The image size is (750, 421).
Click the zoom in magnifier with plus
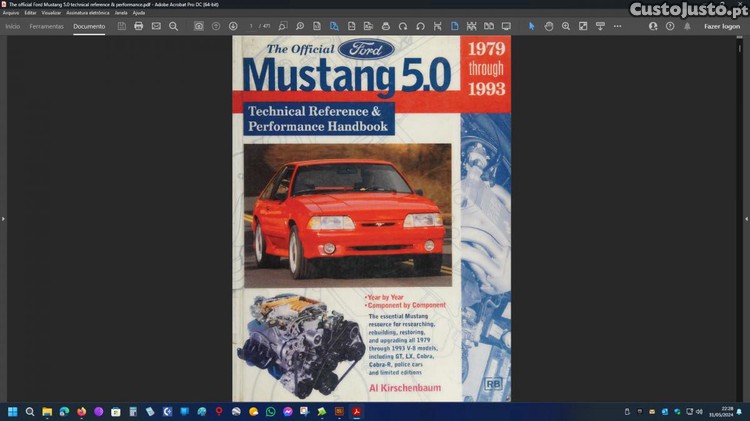tap(566, 26)
